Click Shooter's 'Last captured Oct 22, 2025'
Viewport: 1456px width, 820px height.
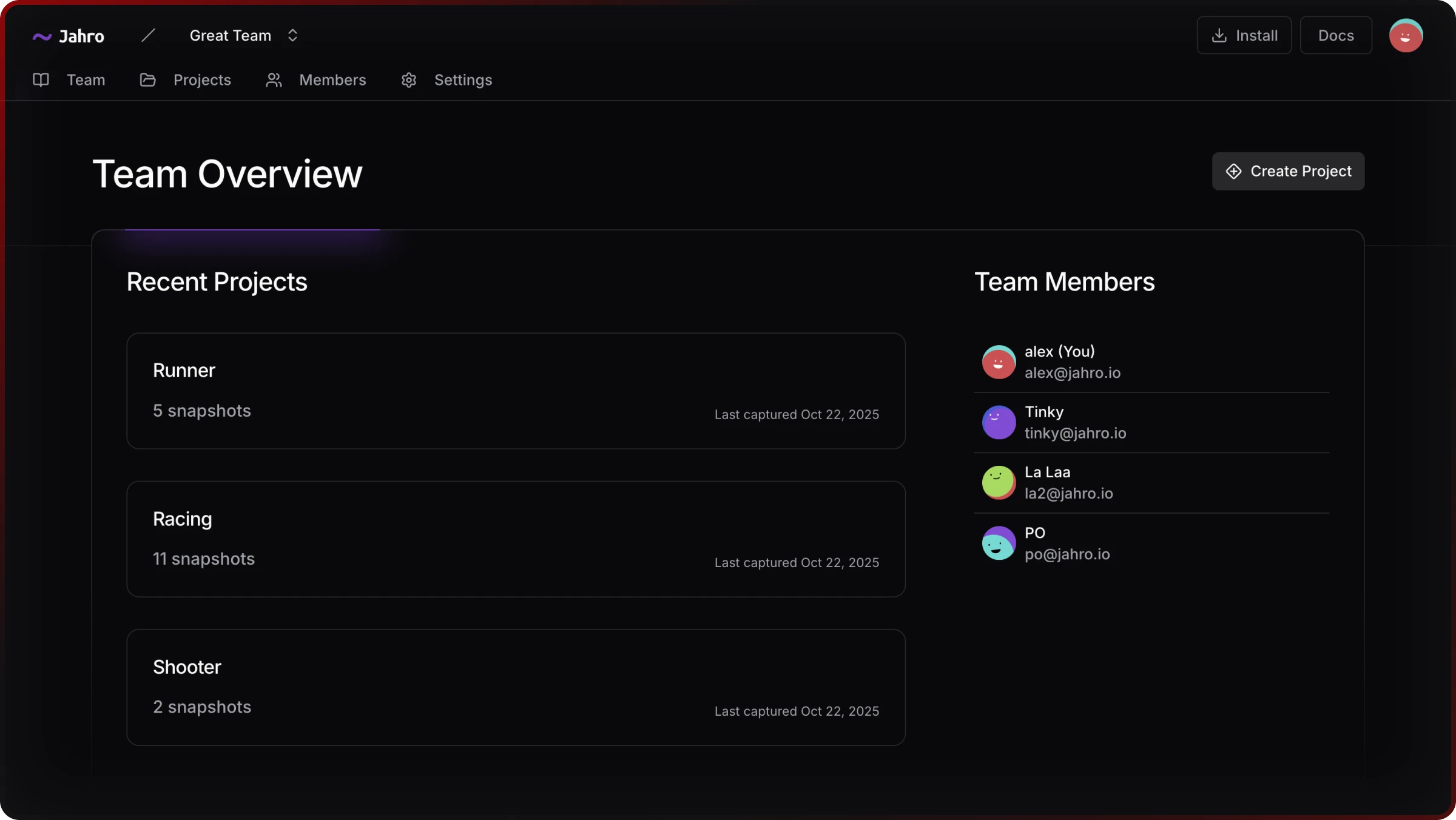tap(797, 711)
